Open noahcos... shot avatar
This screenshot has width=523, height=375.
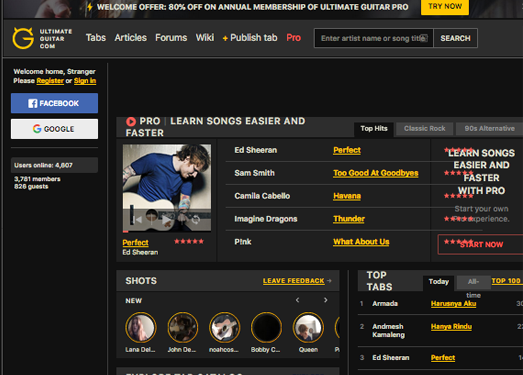(x=224, y=328)
